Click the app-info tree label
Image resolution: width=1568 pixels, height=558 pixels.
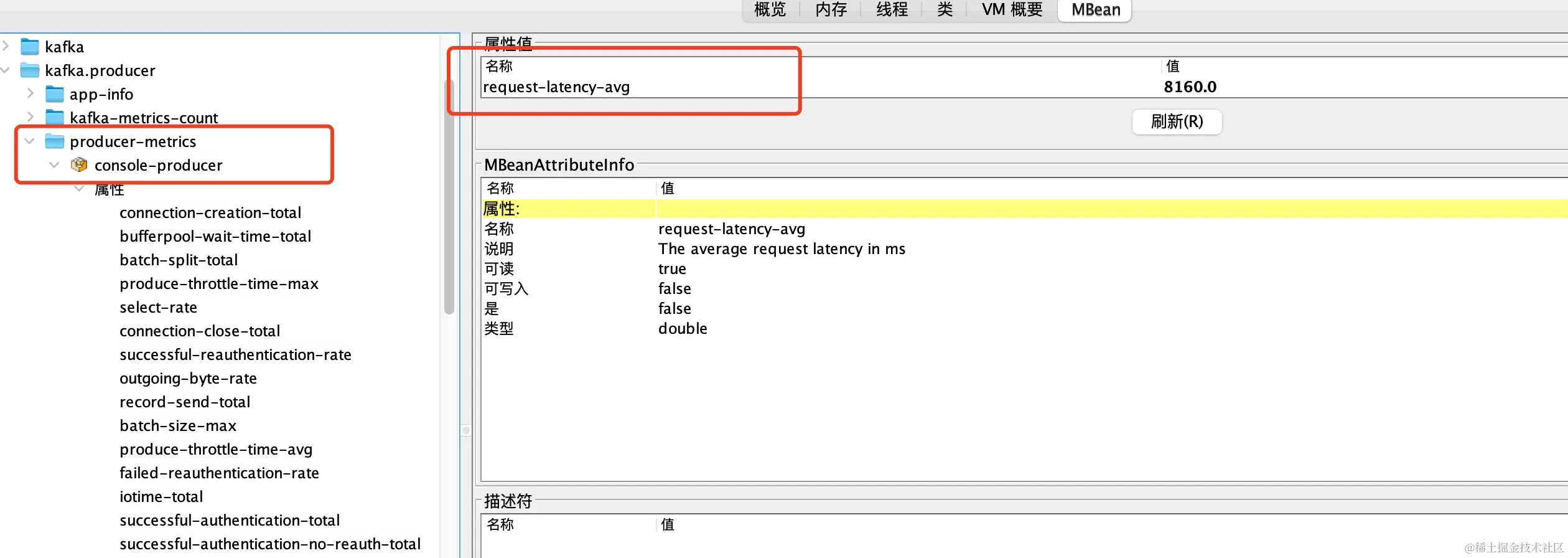click(x=101, y=95)
